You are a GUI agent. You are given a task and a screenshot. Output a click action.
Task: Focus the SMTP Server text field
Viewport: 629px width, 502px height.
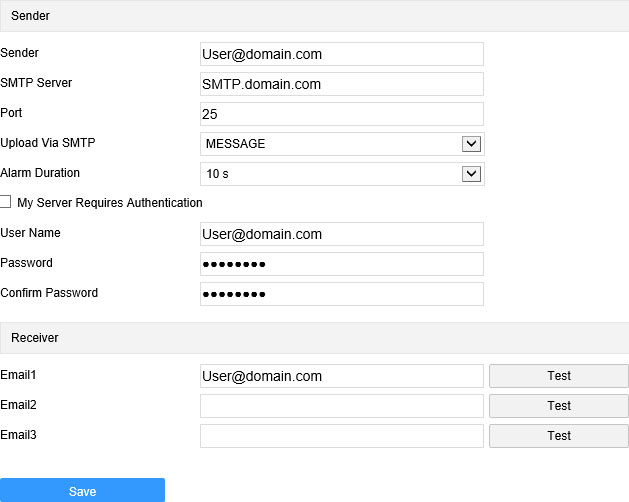pyautogui.click(x=342, y=84)
